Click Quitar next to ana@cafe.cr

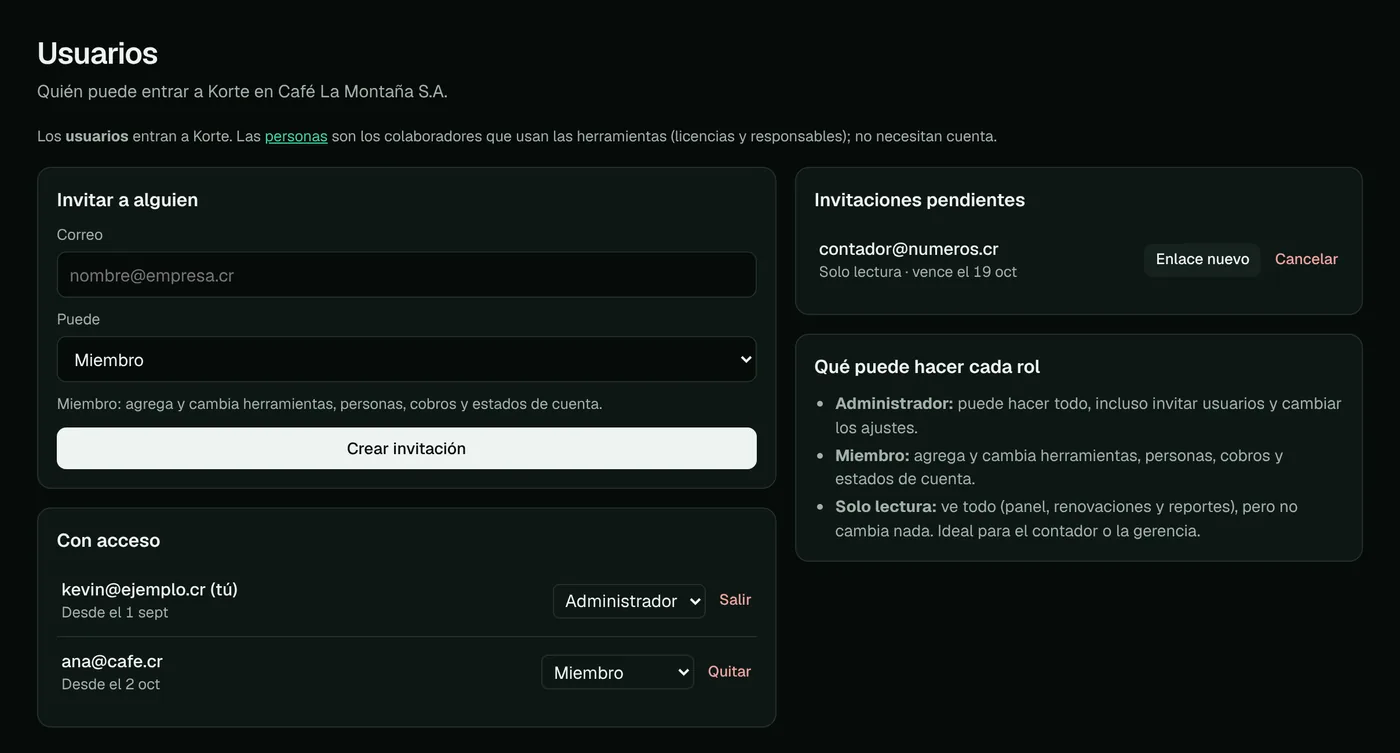click(729, 672)
